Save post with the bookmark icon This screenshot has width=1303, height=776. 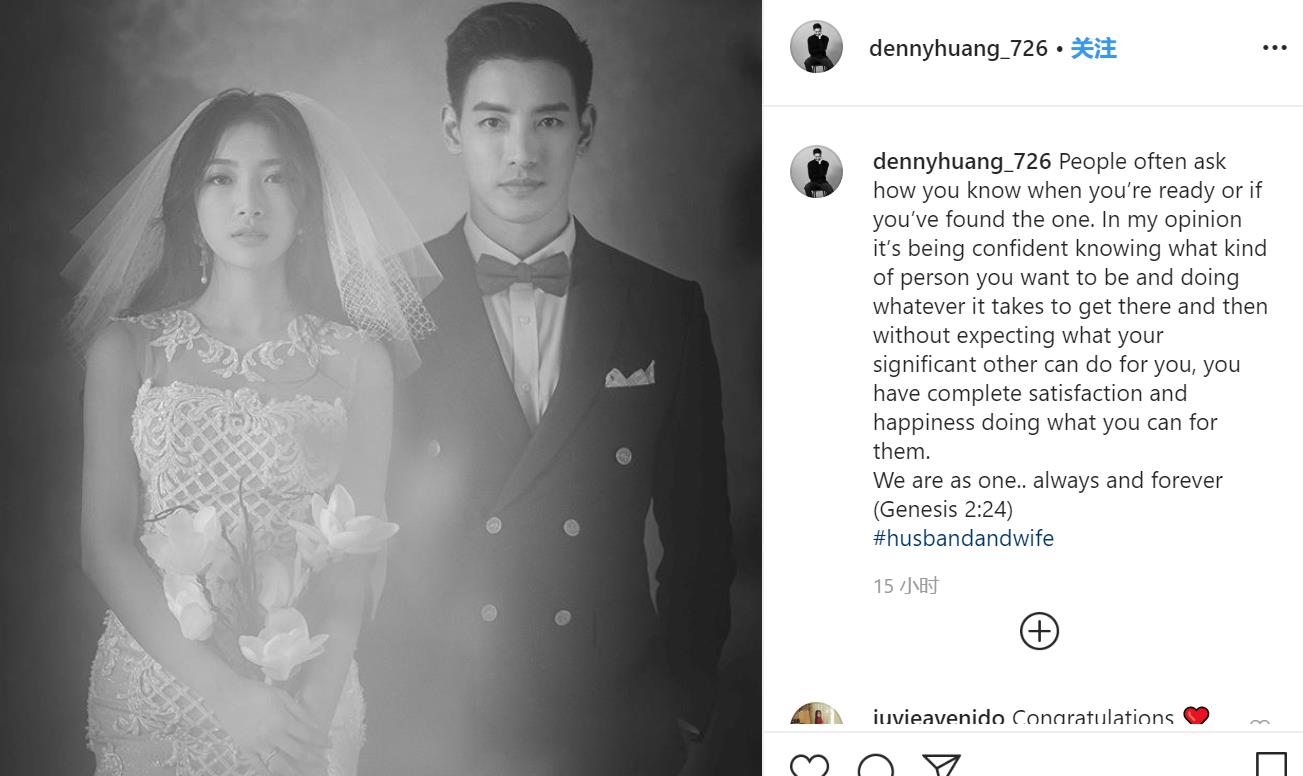(x=1270, y=764)
